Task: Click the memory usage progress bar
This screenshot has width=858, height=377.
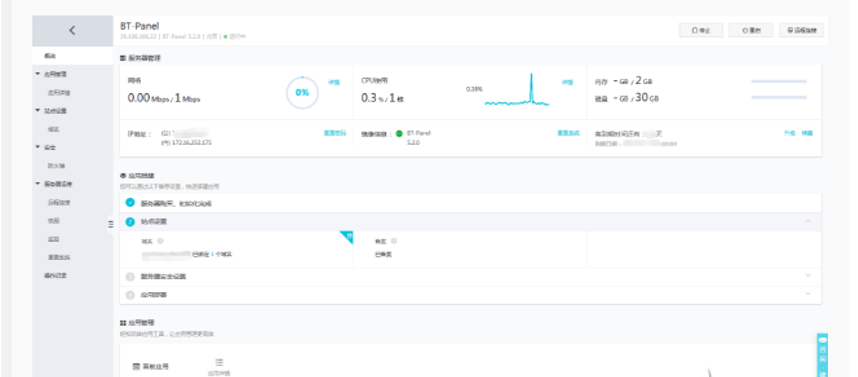Action: 779,82
